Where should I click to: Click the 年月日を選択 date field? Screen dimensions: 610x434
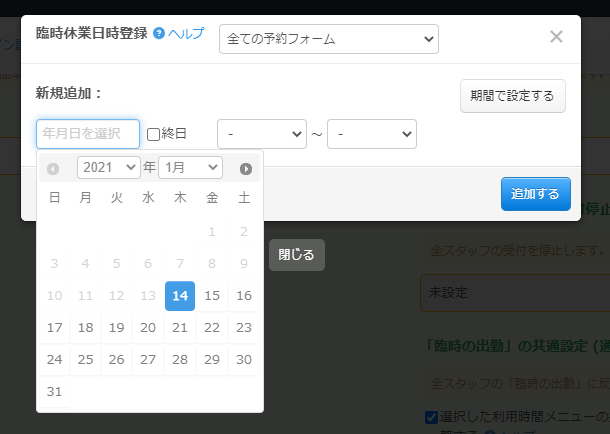click(x=88, y=134)
